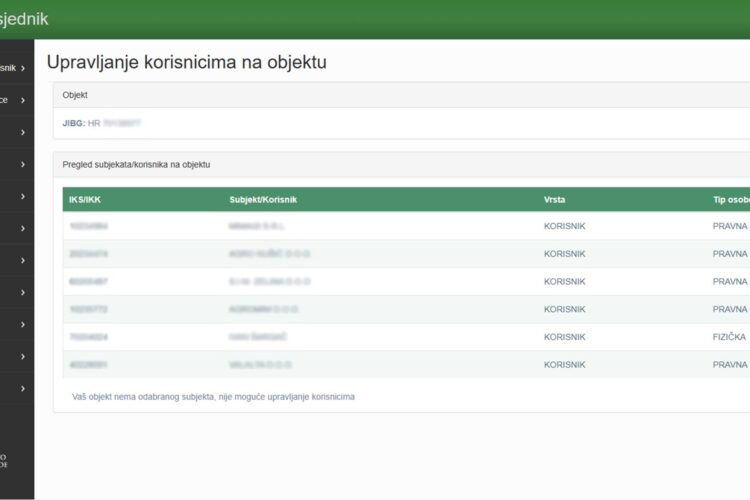Click the Objekt panel header
Screen dimensions: 750x500
[75, 95]
